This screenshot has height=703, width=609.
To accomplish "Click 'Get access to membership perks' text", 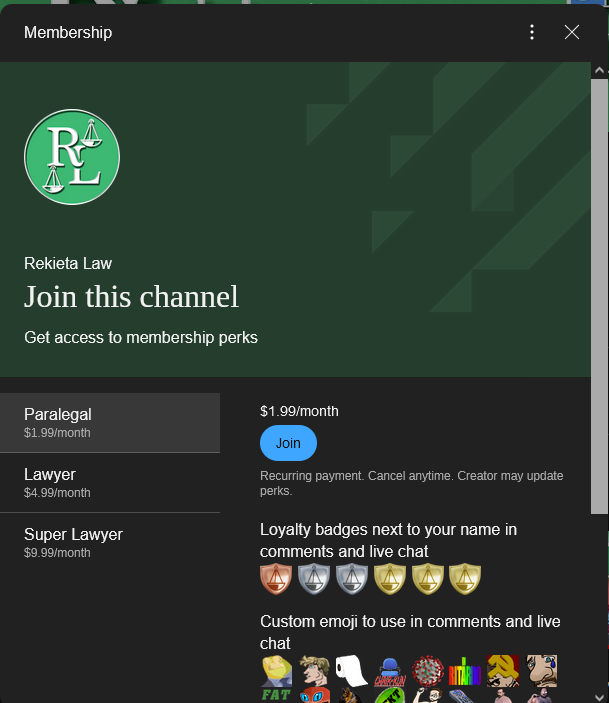I will (x=141, y=337).
